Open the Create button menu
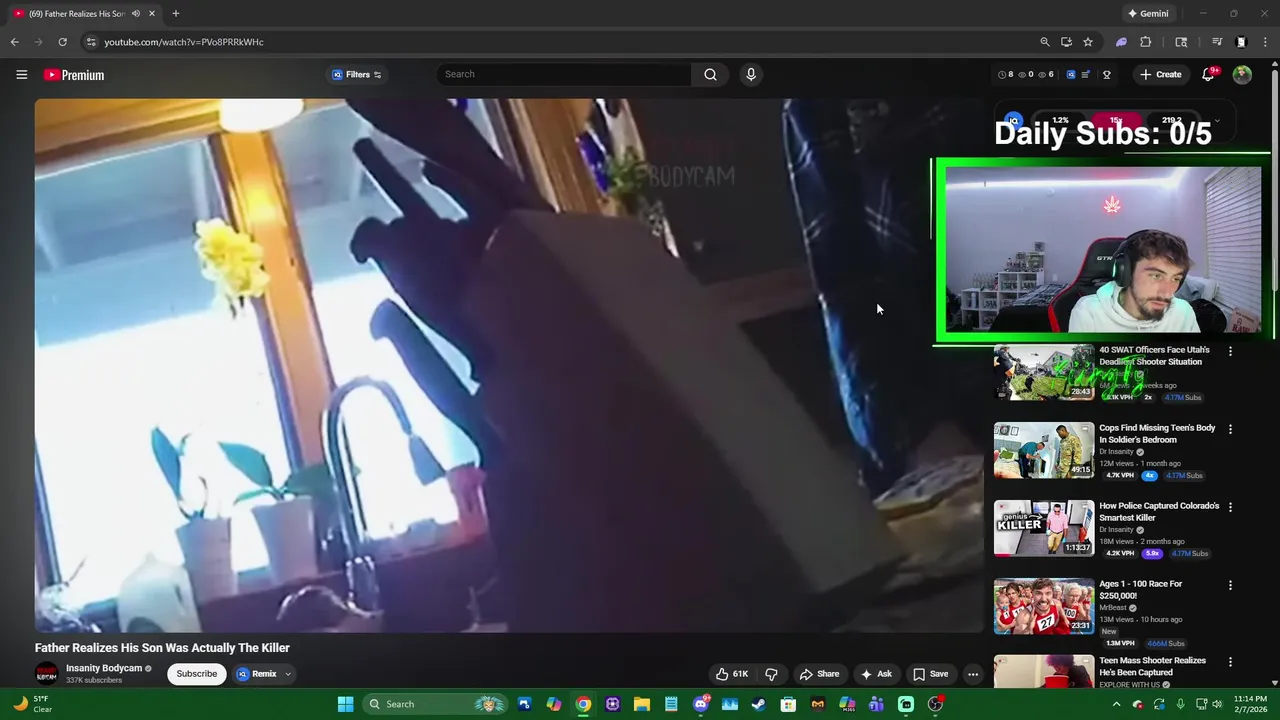The image size is (1280, 720). click(1161, 75)
